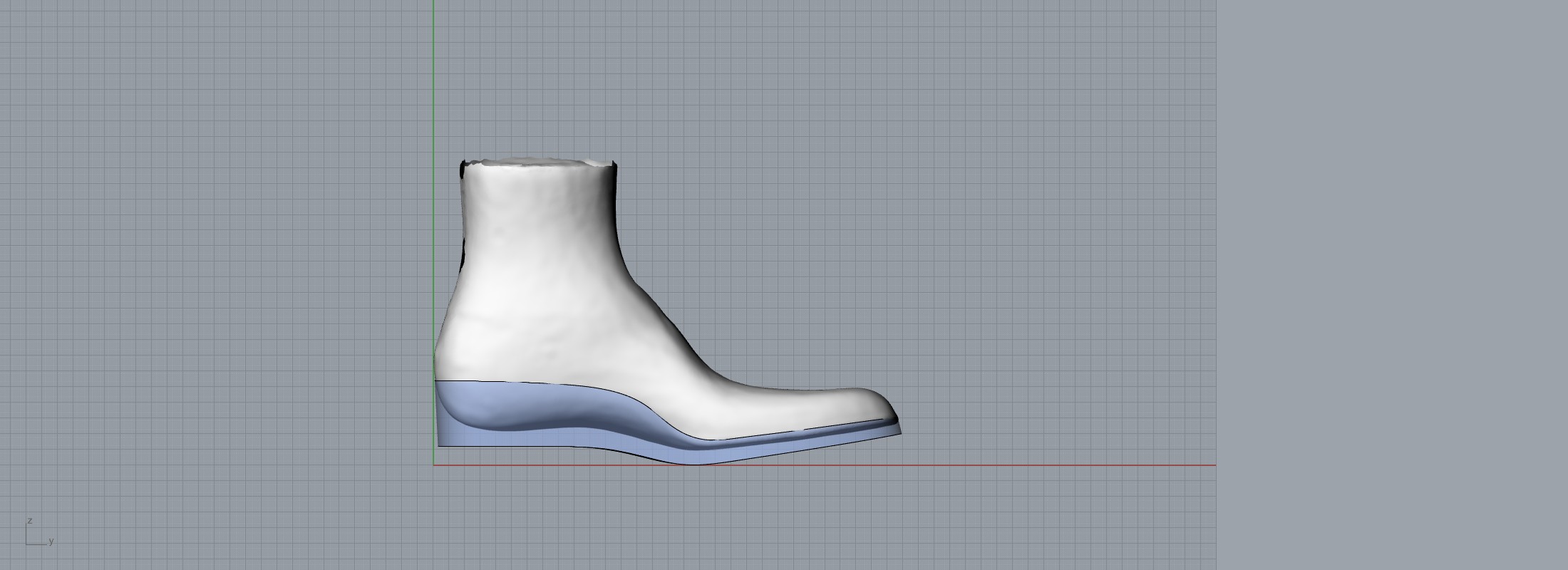Click the z label on the axes icon
1568x570 pixels.
[x=30, y=521]
